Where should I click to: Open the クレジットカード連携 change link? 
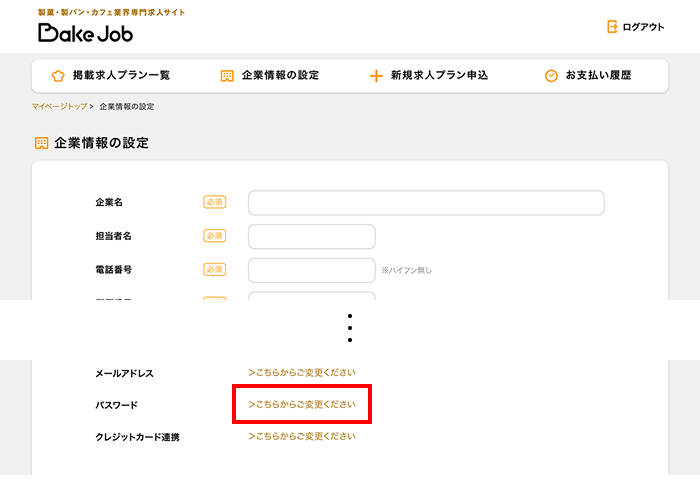(x=302, y=437)
